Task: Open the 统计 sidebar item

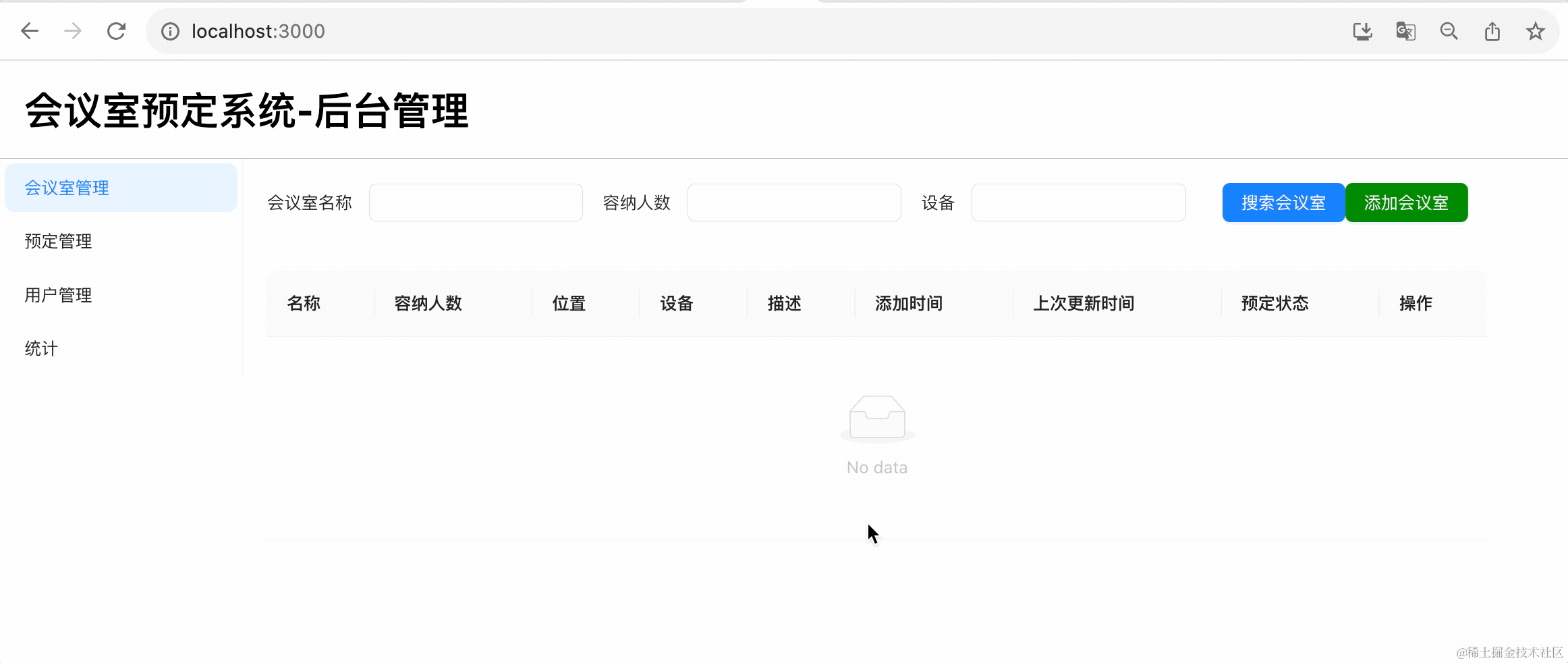Action: [x=41, y=348]
